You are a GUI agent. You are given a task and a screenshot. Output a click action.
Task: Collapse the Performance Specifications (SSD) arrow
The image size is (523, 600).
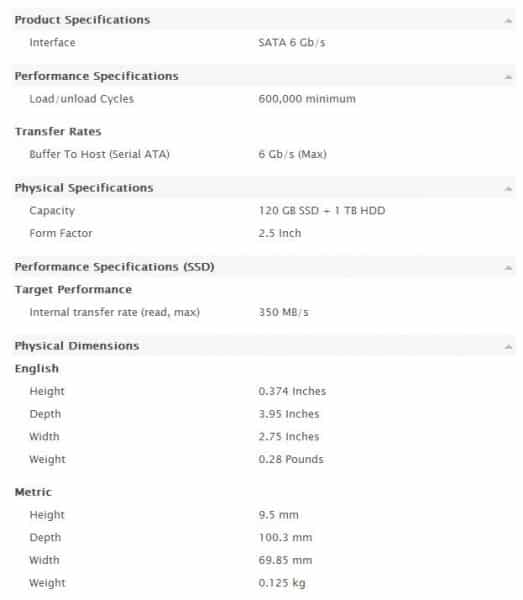point(508,267)
